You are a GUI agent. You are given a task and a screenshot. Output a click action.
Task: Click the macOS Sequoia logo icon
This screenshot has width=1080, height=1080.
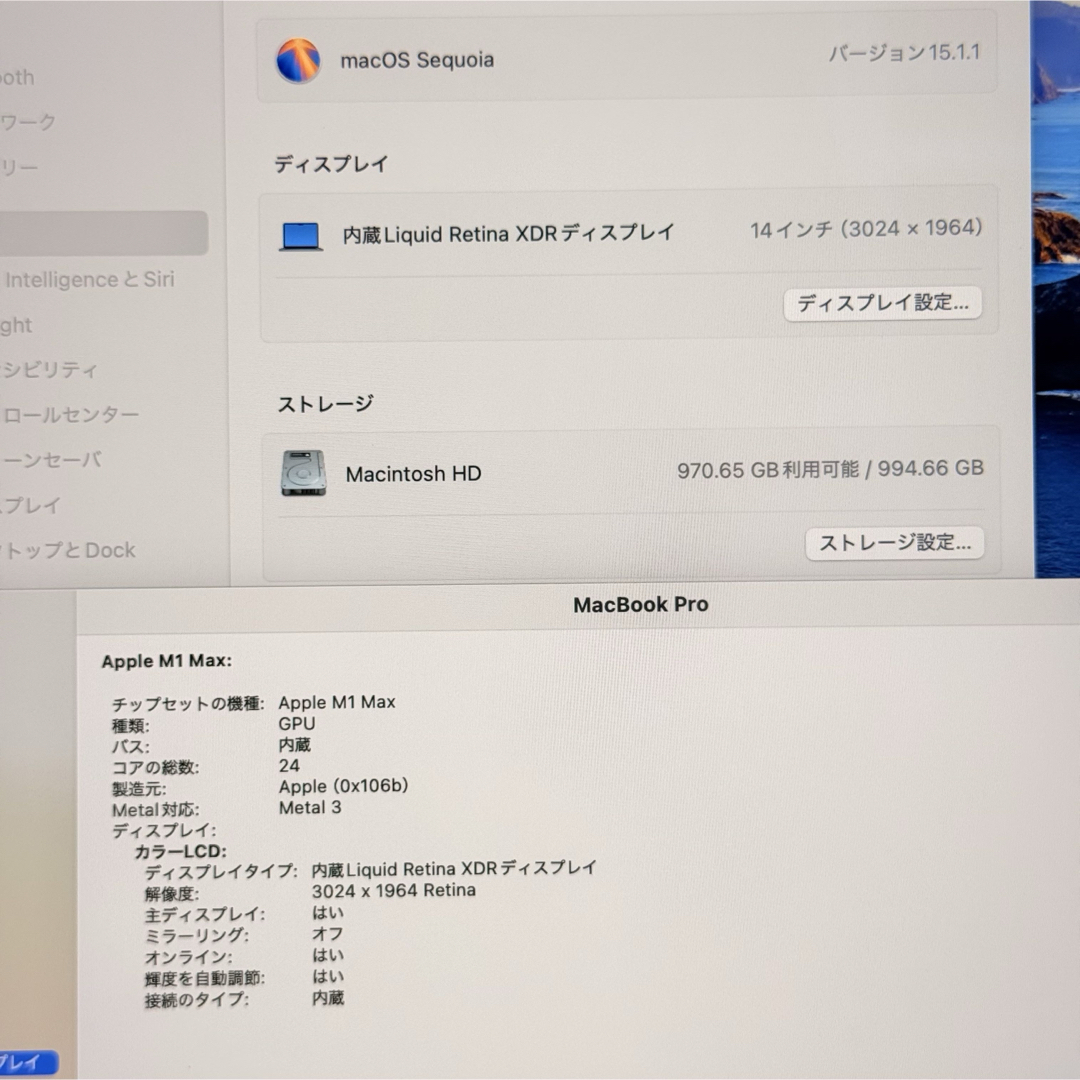coord(298,61)
